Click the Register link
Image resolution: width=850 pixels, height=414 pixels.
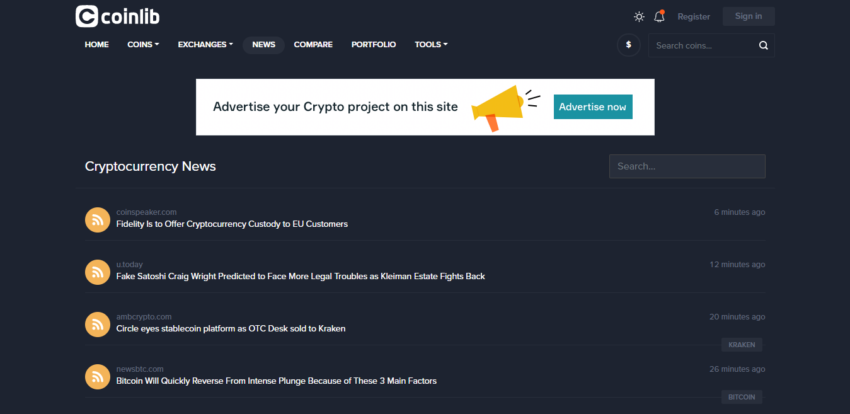[694, 17]
